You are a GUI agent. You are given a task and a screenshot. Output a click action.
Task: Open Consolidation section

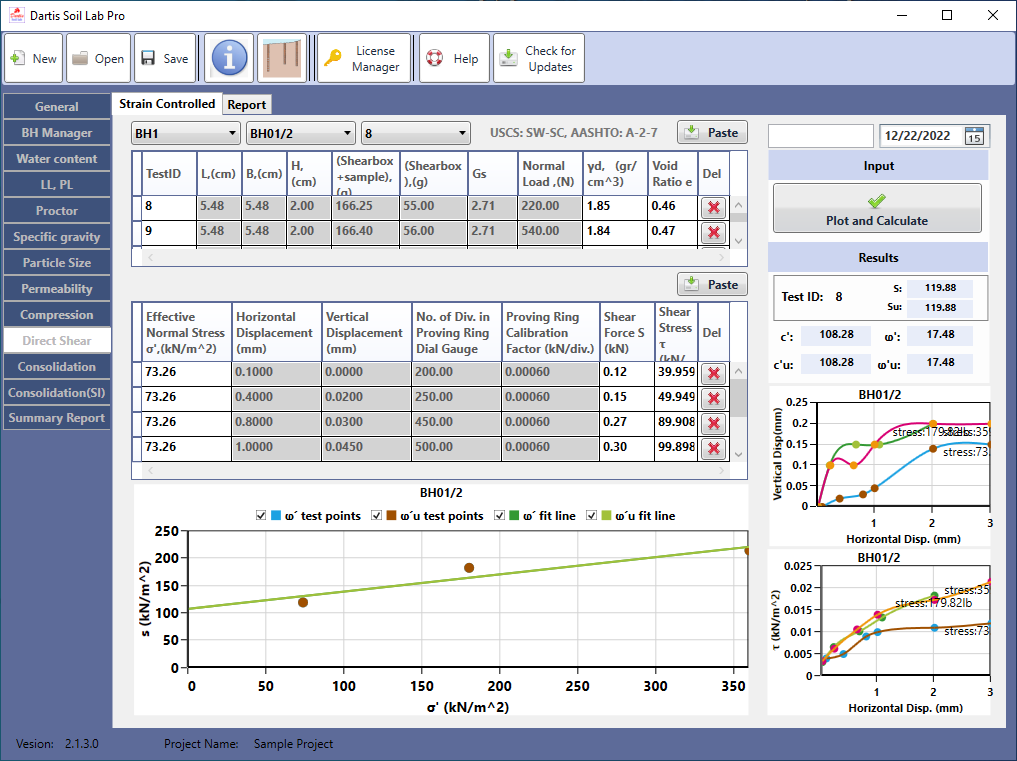click(x=56, y=367)
